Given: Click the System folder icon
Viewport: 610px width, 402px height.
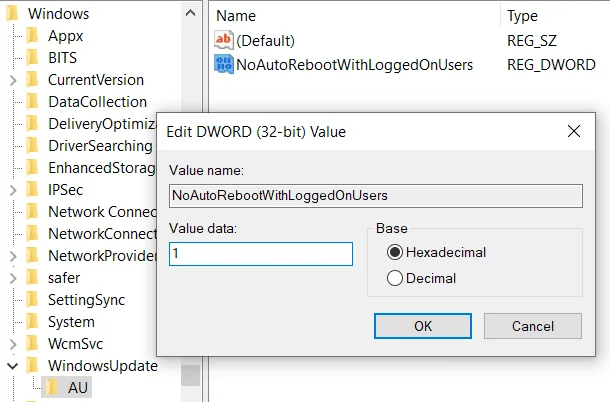Looking at the screenshot, I should click(x=32, y=321).
